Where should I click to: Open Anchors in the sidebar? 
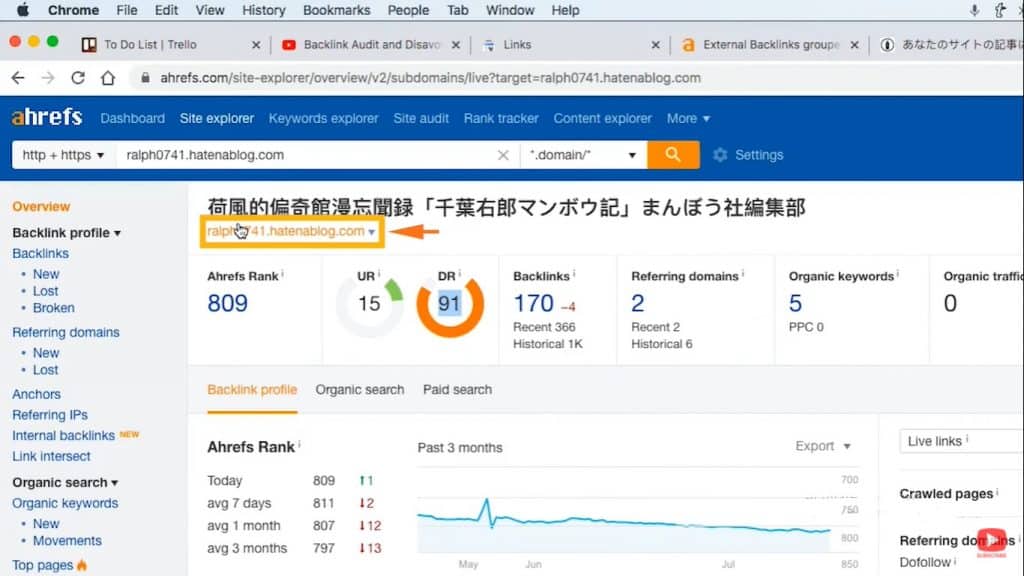[x=37, y=394]
